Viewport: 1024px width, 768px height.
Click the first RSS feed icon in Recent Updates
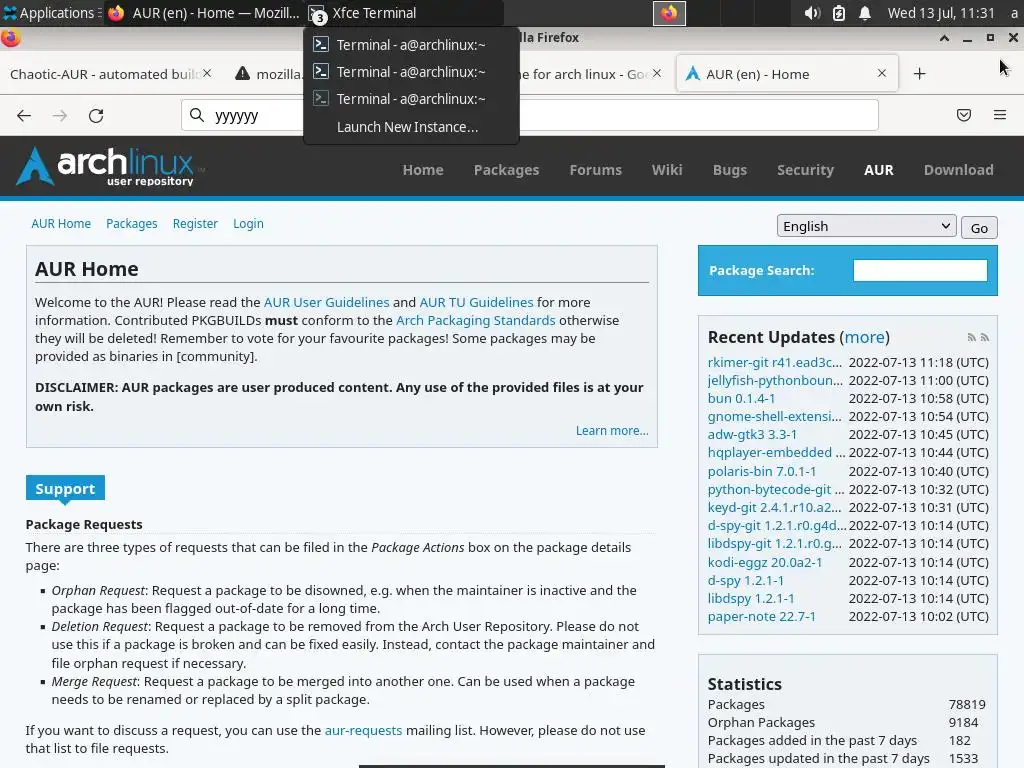(x=972, y=338)
